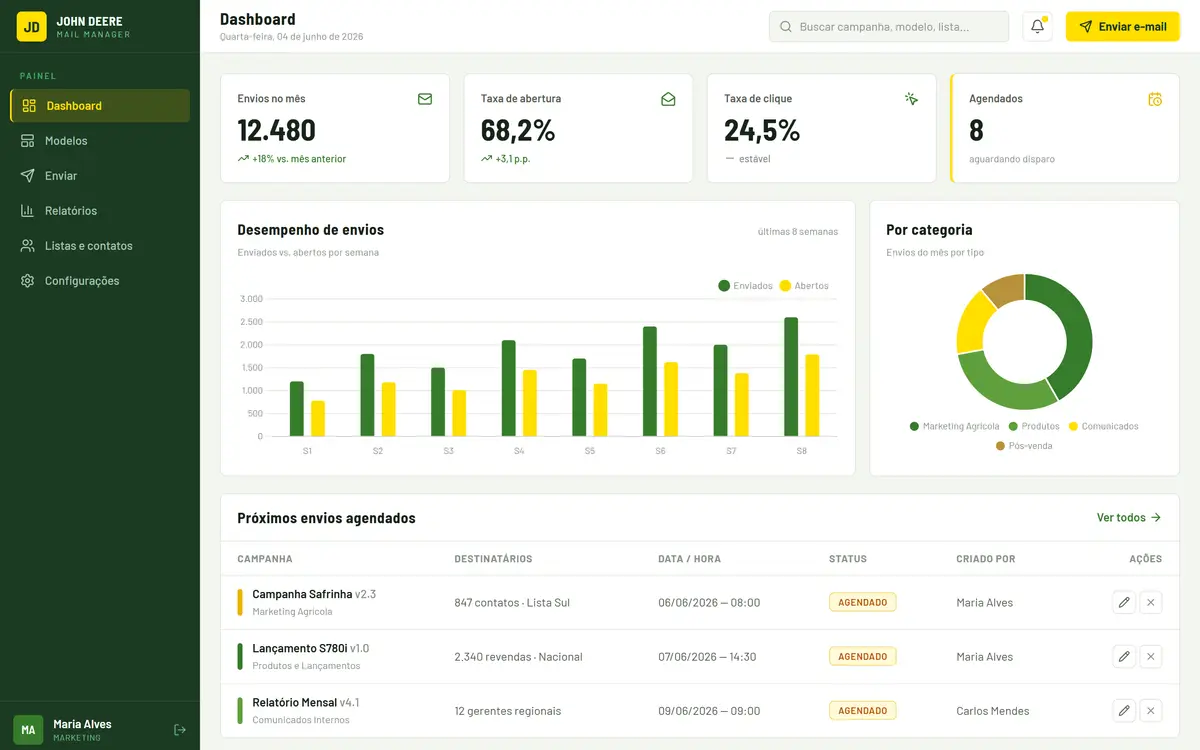
Task: Click calendar icon on Agendados card
Action: 1155,99
